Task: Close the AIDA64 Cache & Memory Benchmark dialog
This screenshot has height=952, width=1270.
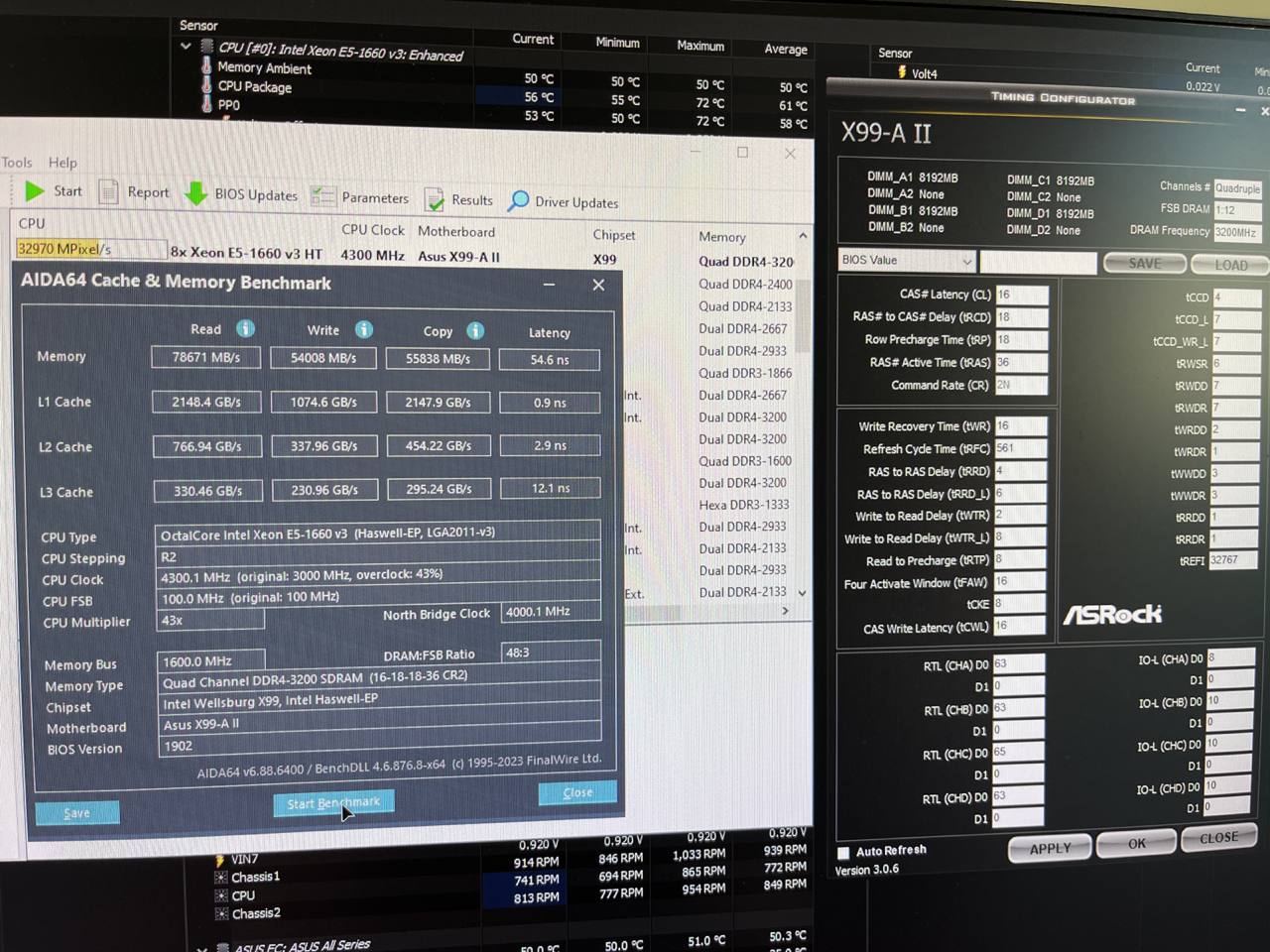Action: tap(598, 285)
